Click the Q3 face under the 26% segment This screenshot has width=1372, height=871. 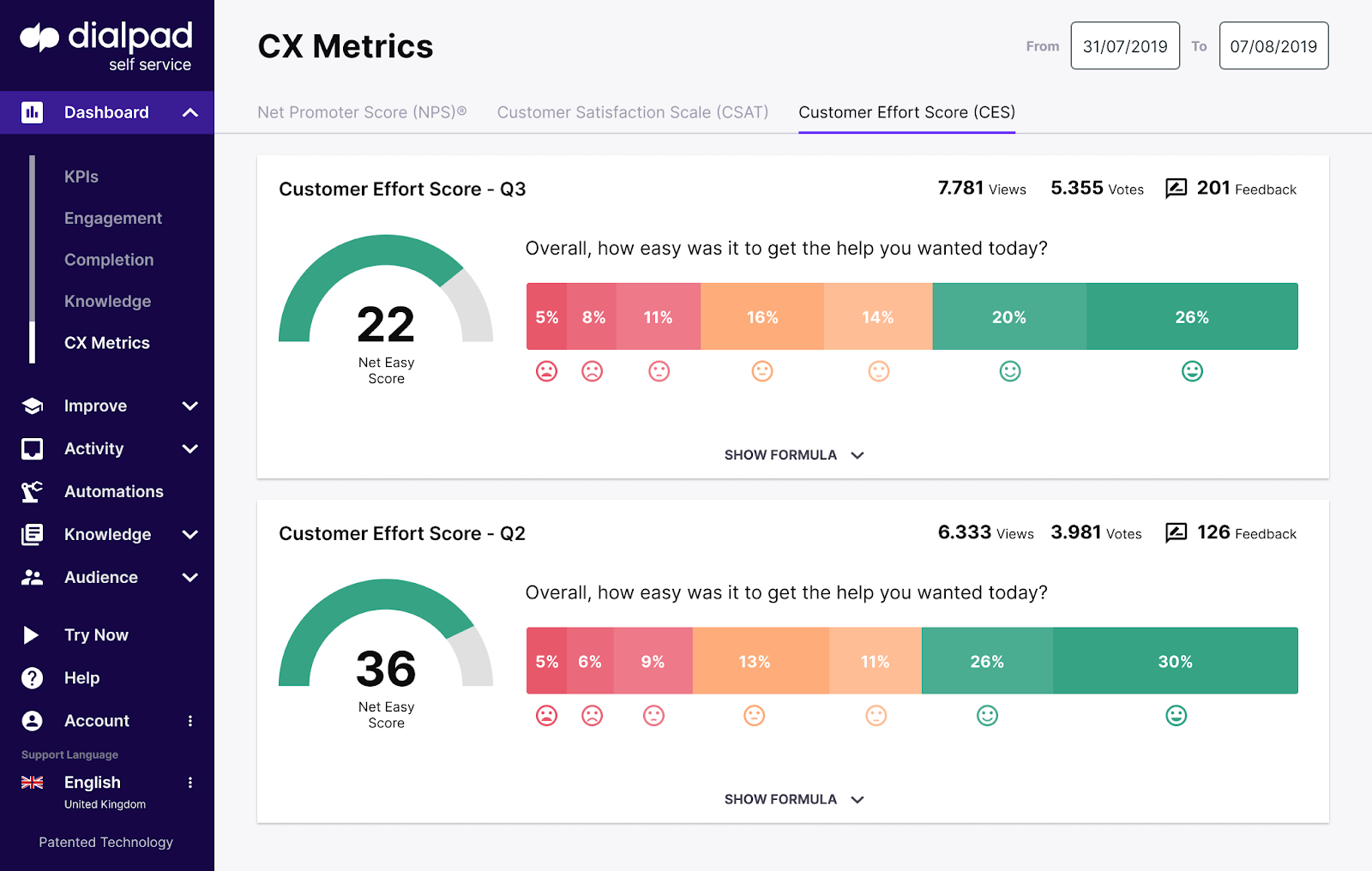(1192, 371)
